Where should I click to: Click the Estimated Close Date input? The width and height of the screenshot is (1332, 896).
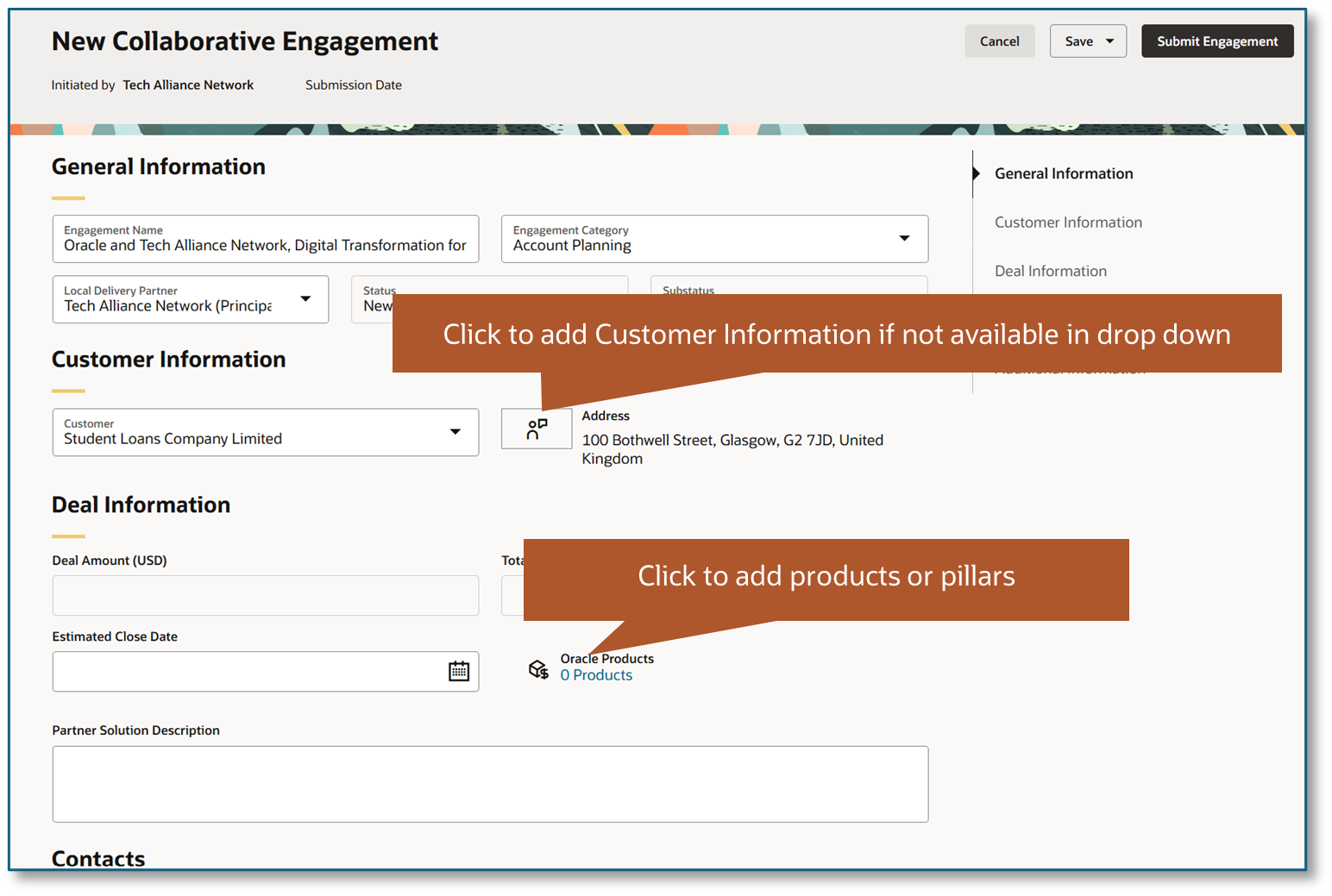tap(242, 671)
